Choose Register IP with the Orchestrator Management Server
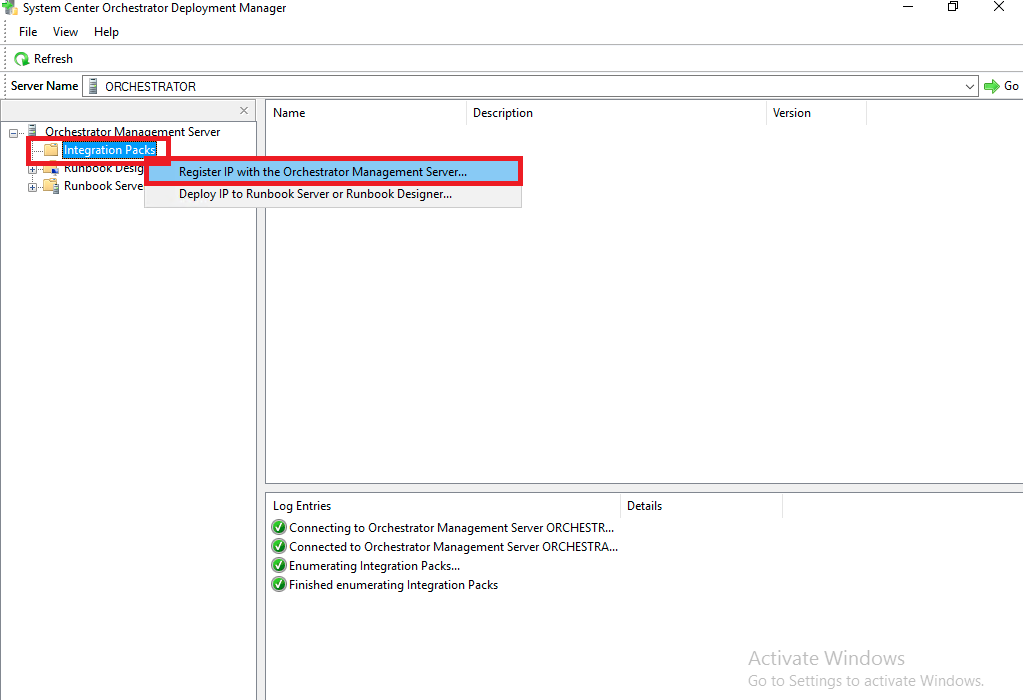The image size is (1023, 700). tap(322, 172)
